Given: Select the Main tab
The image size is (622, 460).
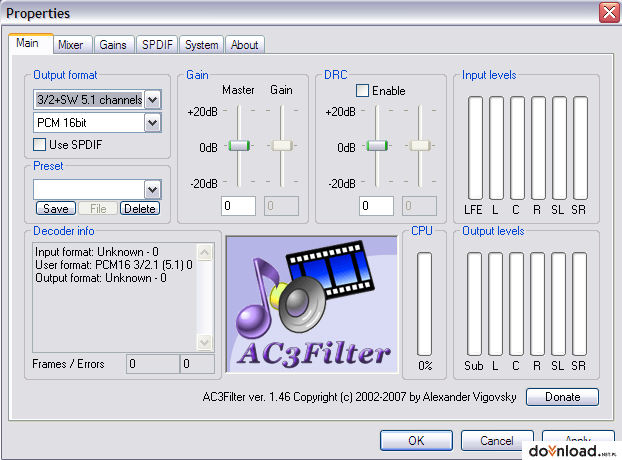Looking at the screenshot, I should 30,43.
